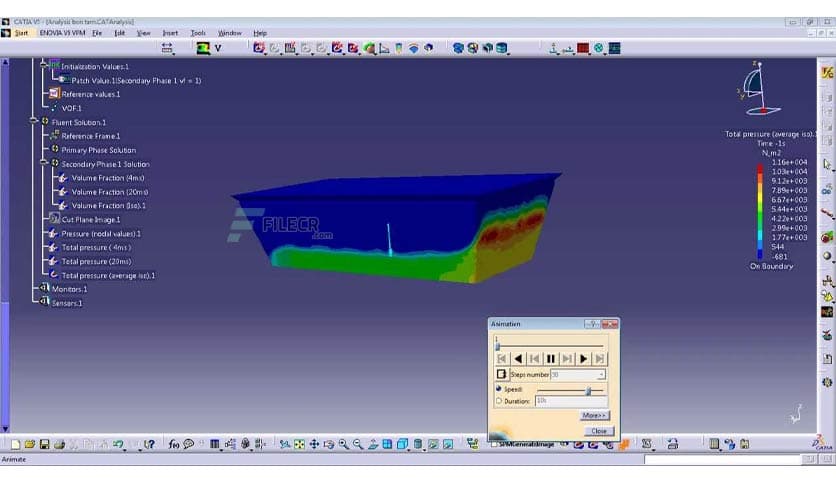Click the Isometric view cube icon
This screenshot has width=836, height=484.
coord(403,444)
